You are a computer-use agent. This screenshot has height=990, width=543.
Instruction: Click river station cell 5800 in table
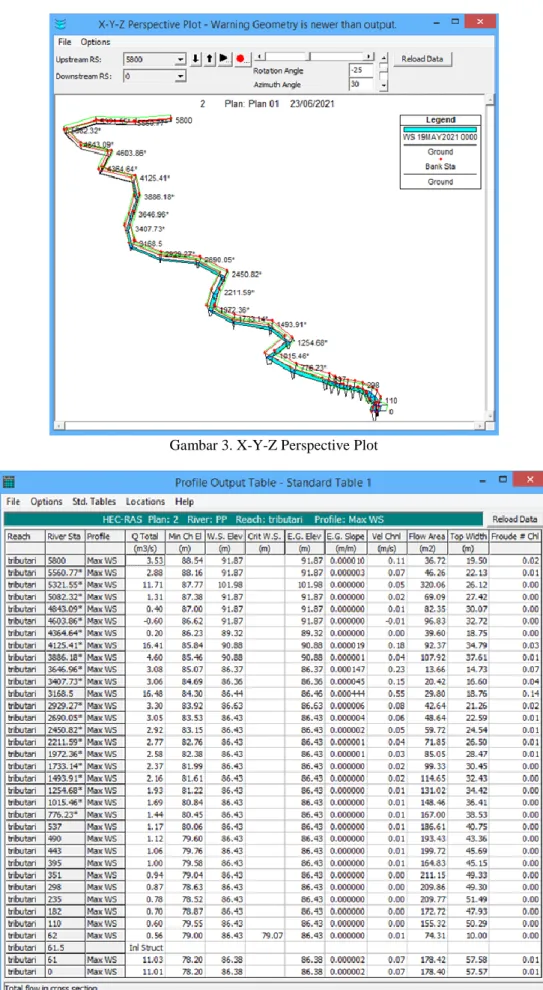pos(65,560)
